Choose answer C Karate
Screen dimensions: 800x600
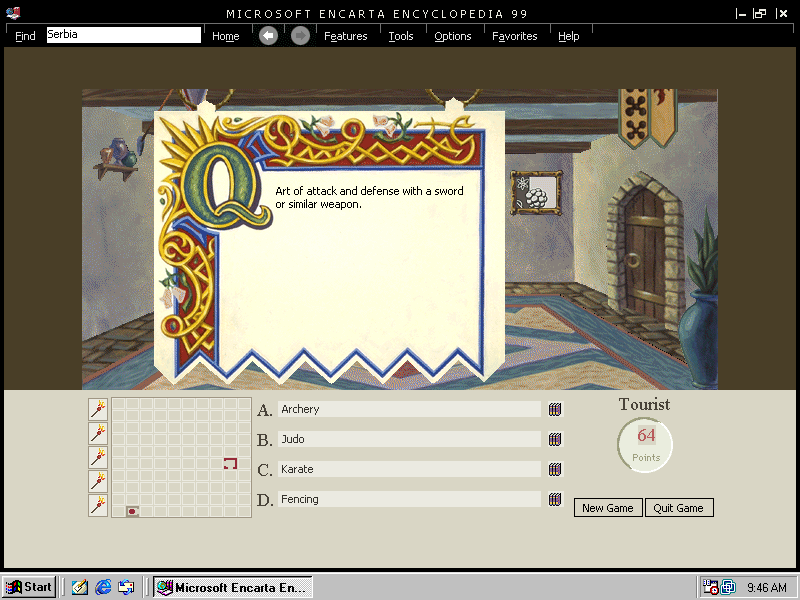tap(409, 469)
